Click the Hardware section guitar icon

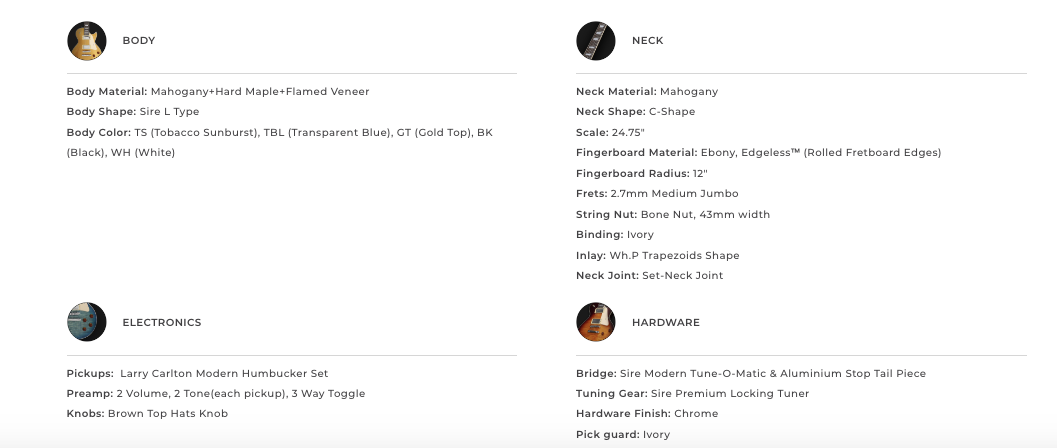point(596,322)
